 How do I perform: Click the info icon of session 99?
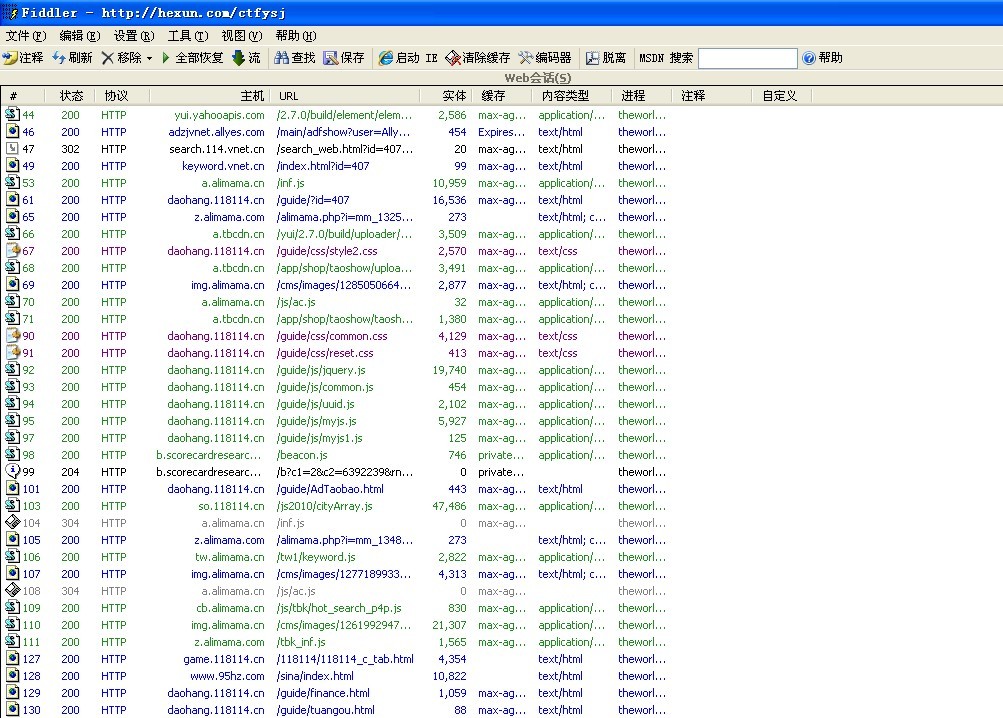[x=12, y=472]
